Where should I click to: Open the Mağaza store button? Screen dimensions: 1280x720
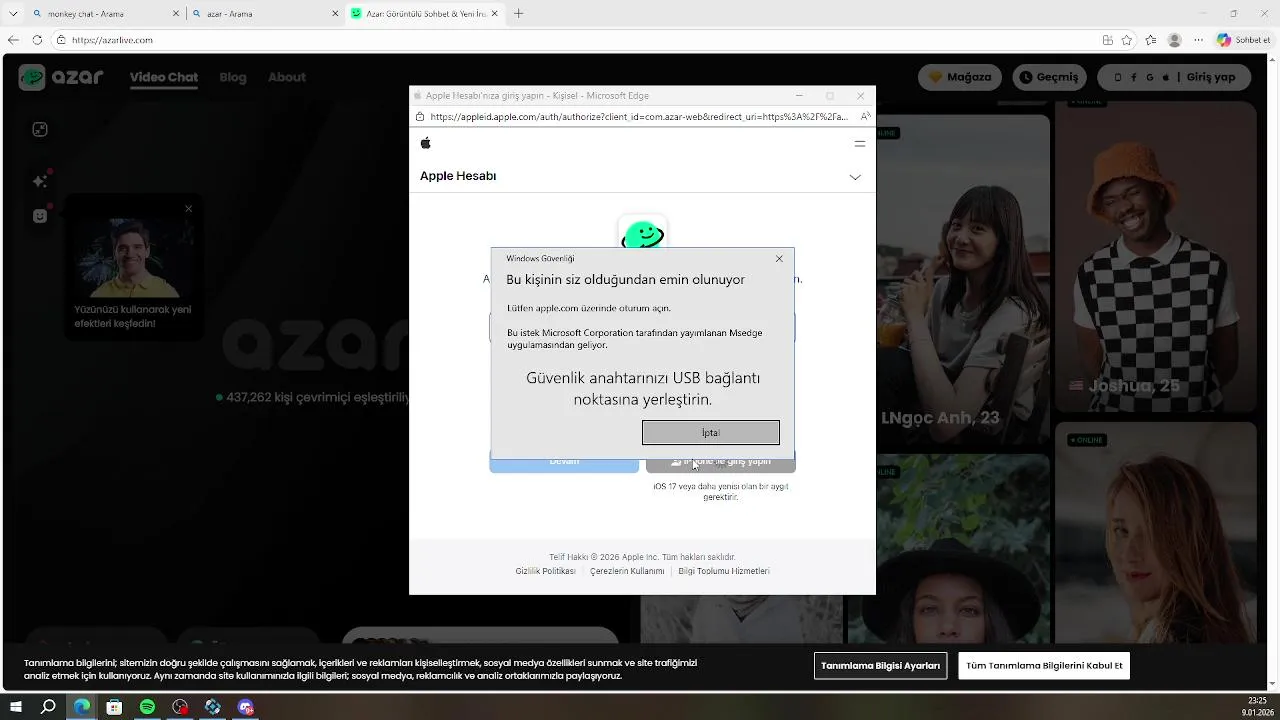tap(960, 77)
